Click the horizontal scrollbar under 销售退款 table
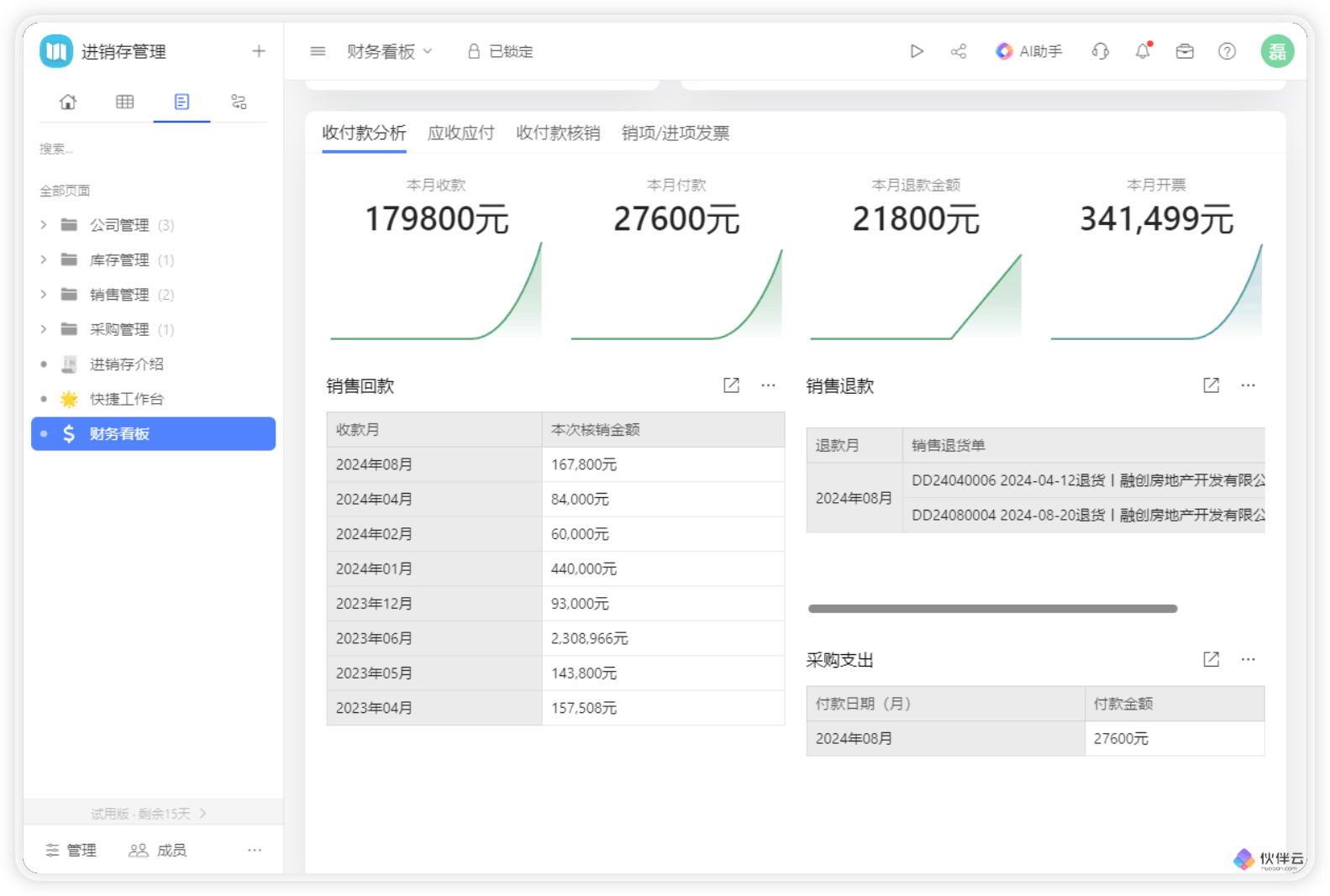1330x896 pixels. pyautogui.click(x=992, y=608)
